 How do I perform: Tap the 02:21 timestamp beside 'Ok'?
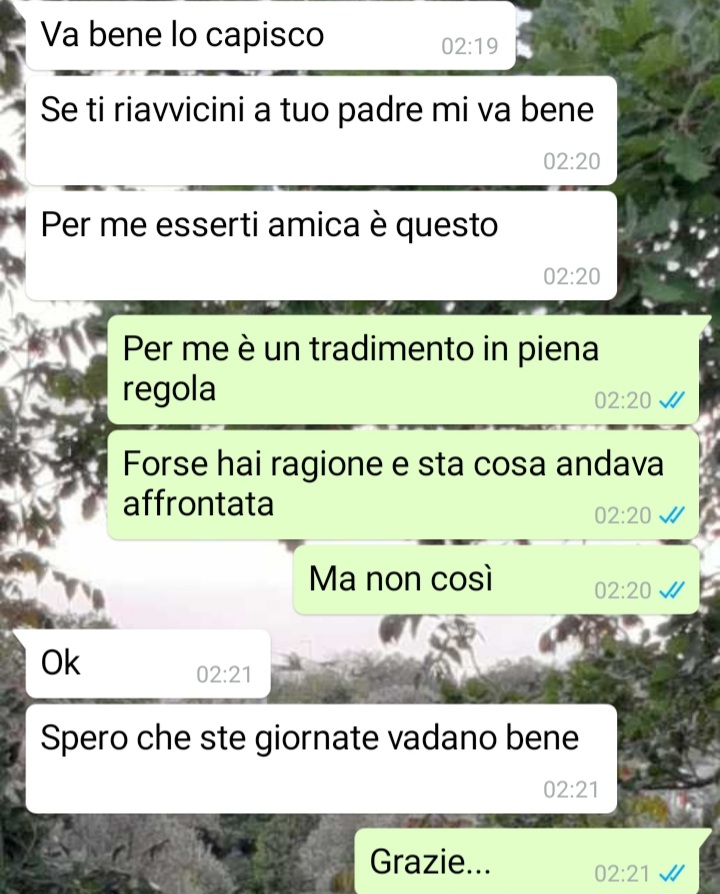click(224, 675)
